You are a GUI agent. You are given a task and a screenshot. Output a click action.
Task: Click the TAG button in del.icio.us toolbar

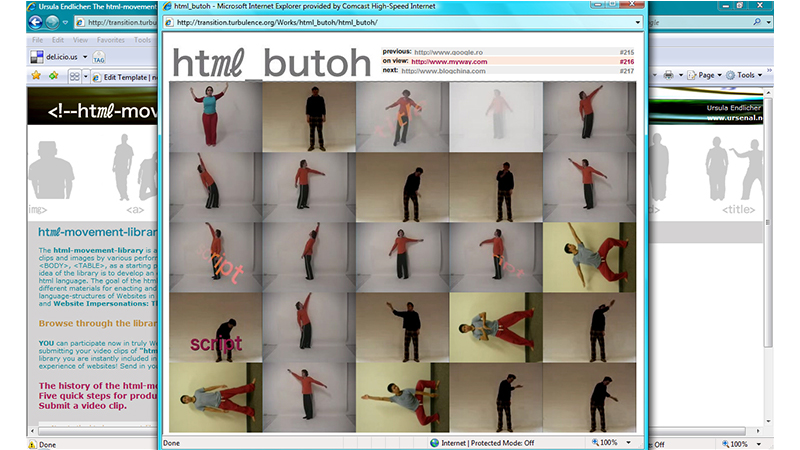pos(99,58)
